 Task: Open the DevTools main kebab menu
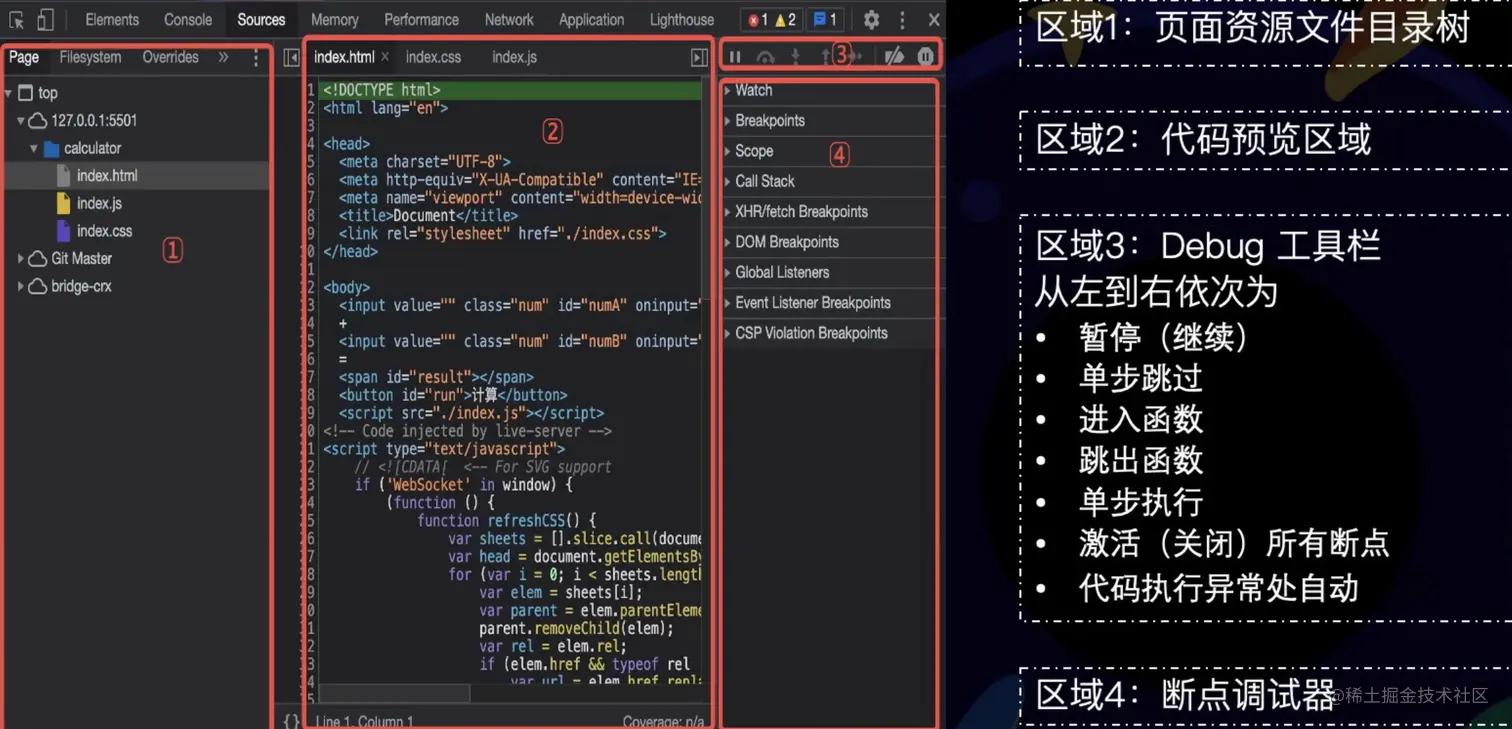tap(902, 20)
